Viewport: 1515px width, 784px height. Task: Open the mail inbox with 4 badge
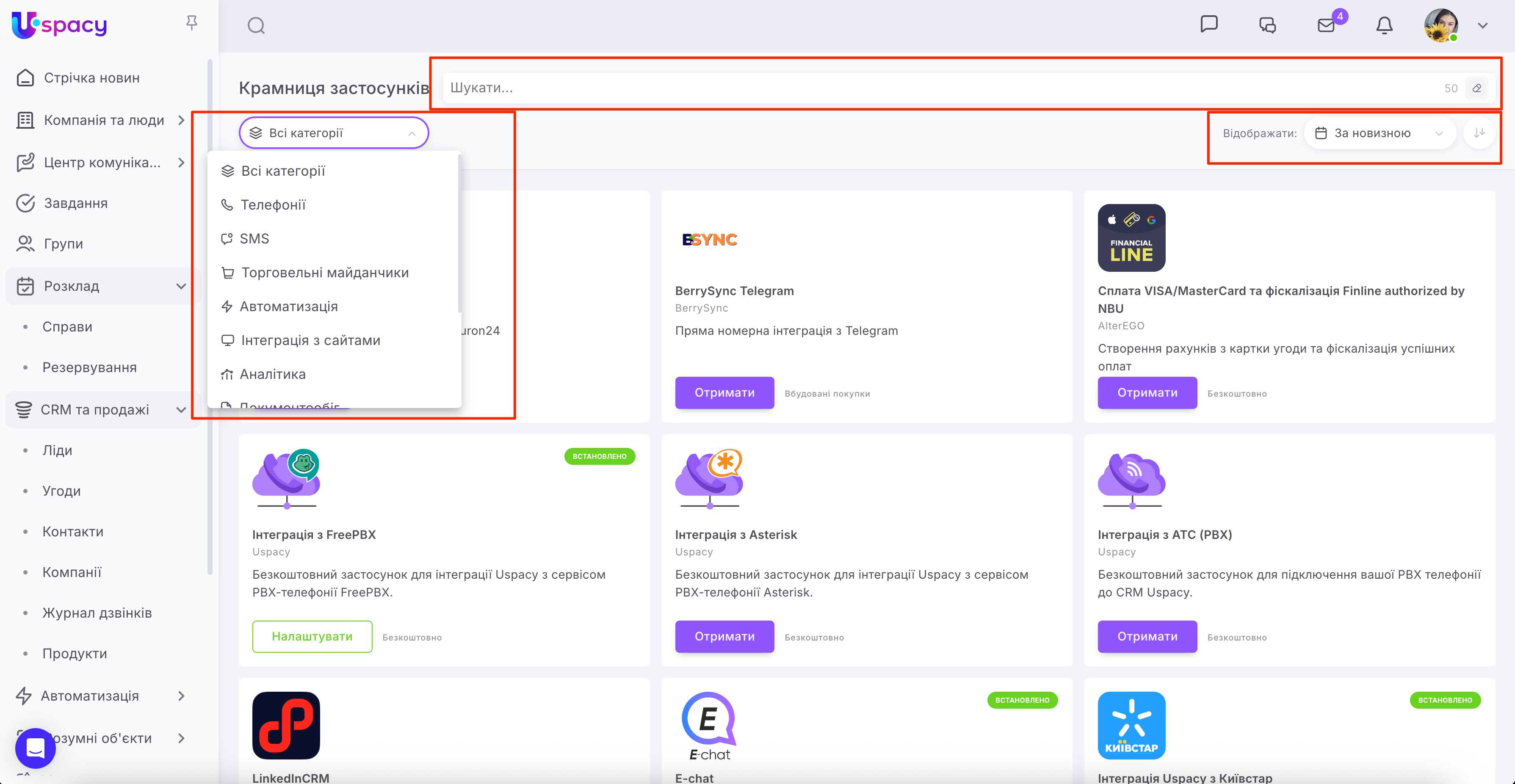coord(1326,25)
